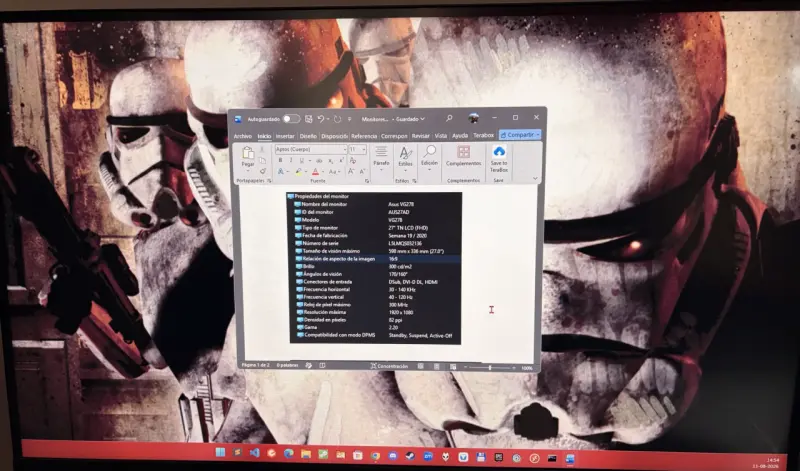Click the search magnifier in Word title bar
Viewport: 800px width, 471px height.
coord(449,118)
